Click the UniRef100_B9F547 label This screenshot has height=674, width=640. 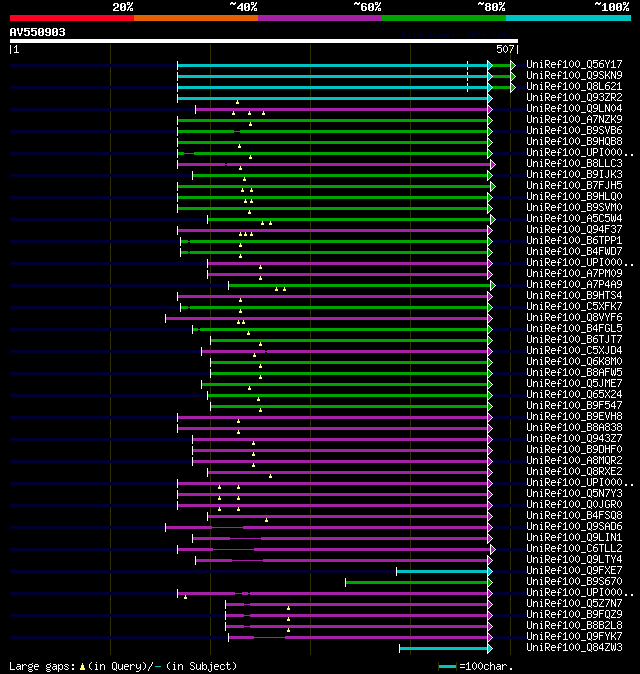[x=574, y=406]
